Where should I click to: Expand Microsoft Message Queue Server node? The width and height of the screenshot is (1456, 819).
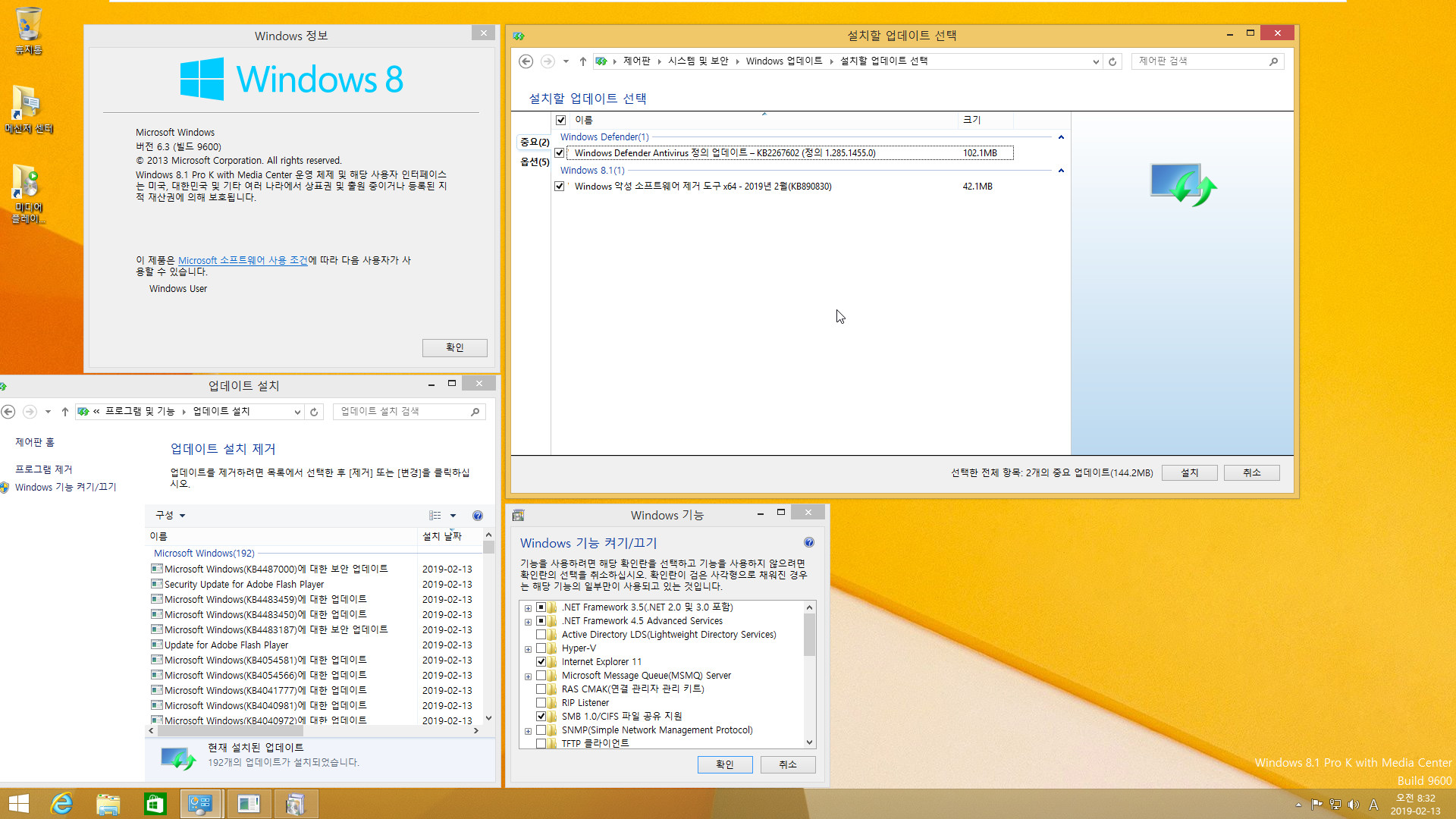tap(528, 676)
